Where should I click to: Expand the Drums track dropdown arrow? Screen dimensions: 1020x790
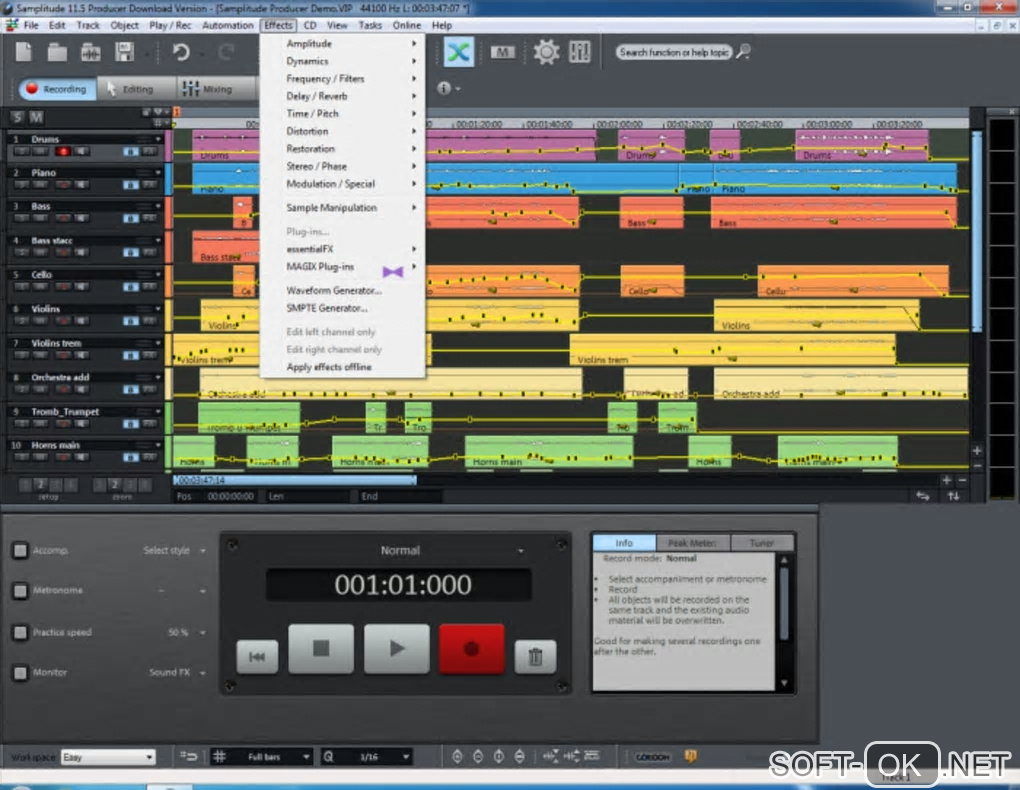point(157,139)
